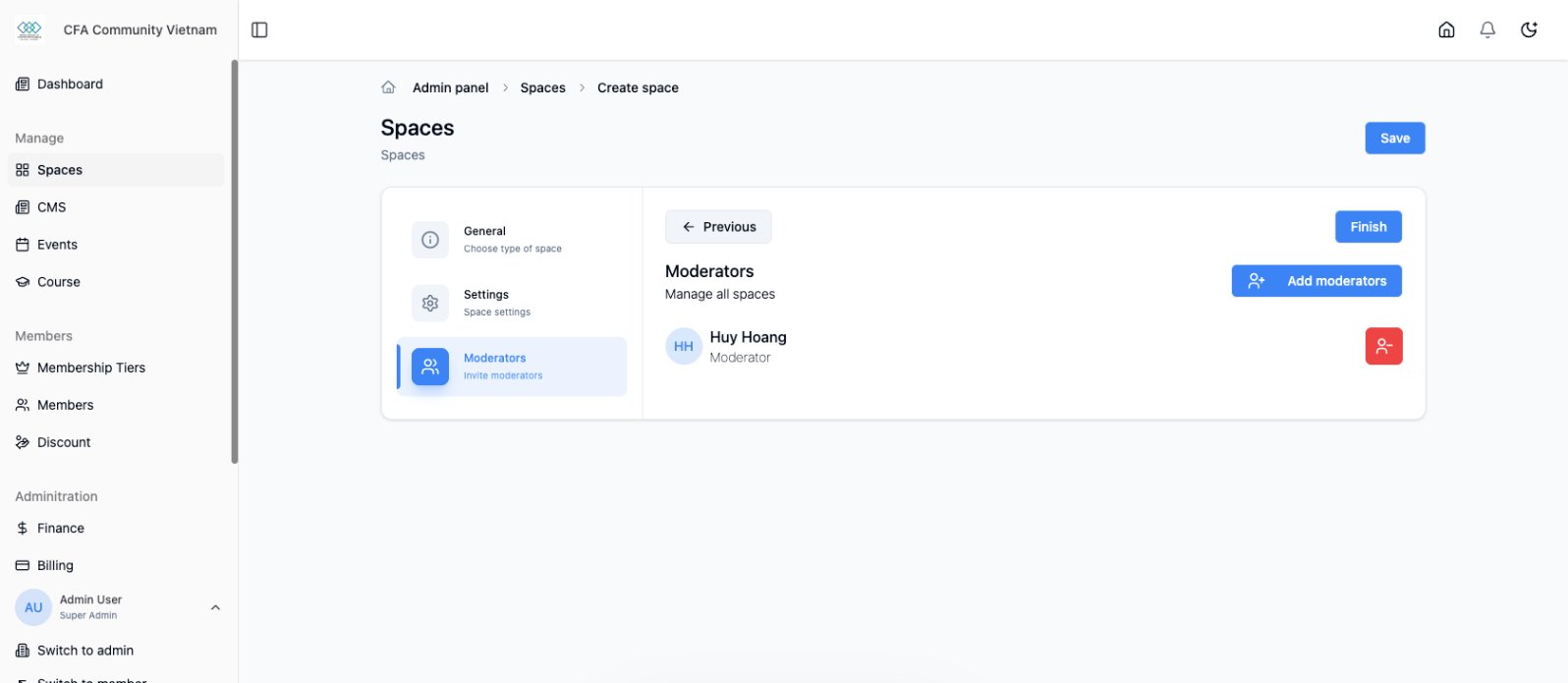The width and height of the screenshot is (1568, 683).
Task: Click the Finish button
Action: [x=1368, y=227]
